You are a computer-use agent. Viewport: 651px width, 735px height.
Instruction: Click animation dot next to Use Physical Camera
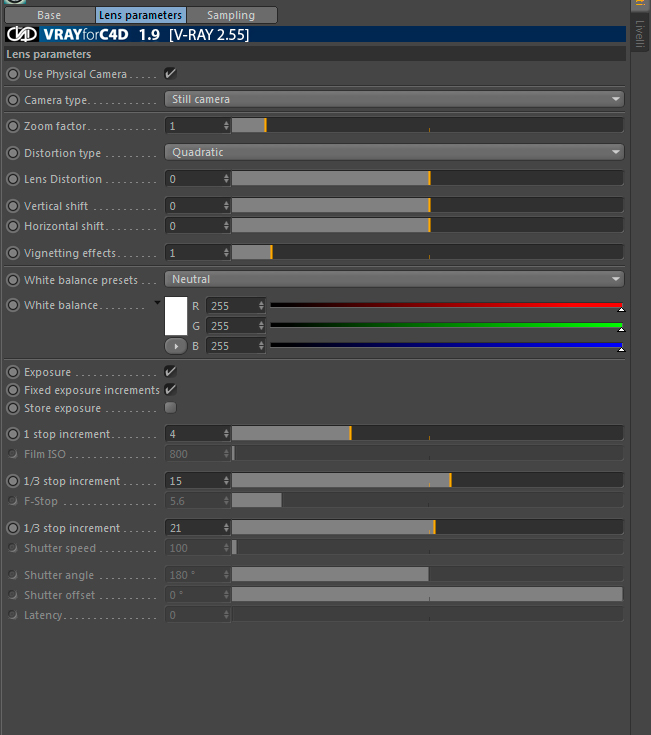(13, 74)
